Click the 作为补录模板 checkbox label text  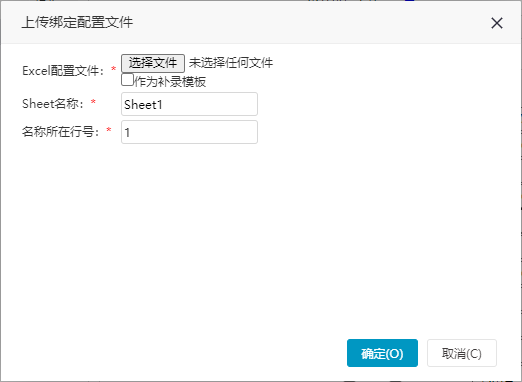coord(170,82)
